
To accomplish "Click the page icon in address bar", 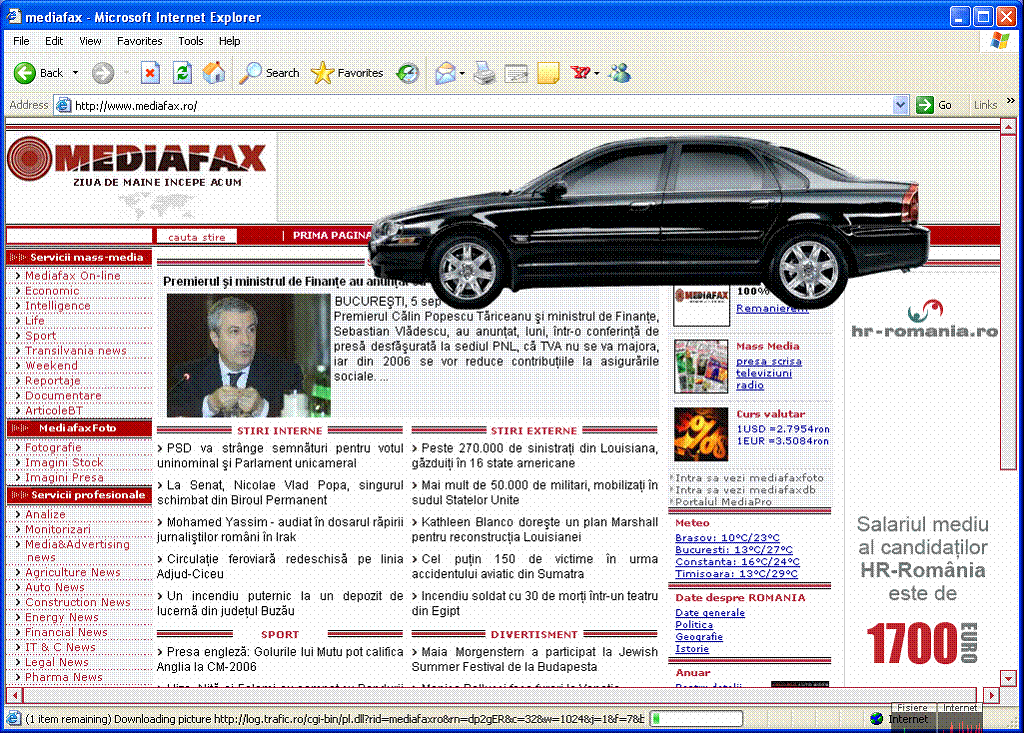I will pos(63,105).
